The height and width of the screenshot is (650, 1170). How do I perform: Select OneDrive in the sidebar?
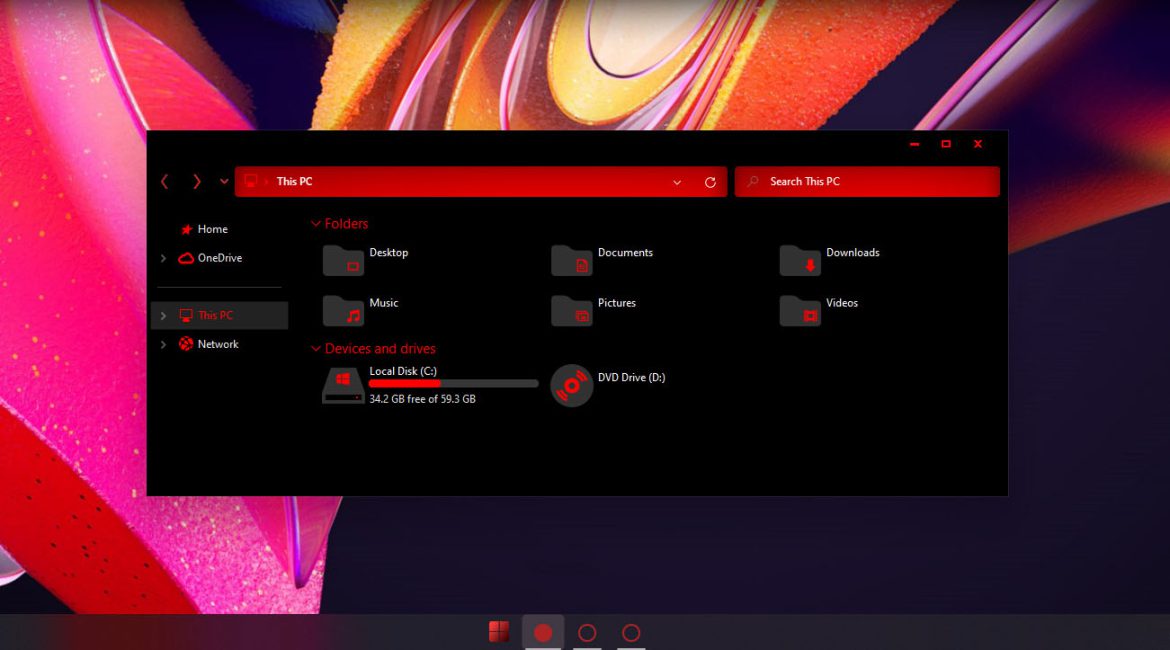click(219, 258)
